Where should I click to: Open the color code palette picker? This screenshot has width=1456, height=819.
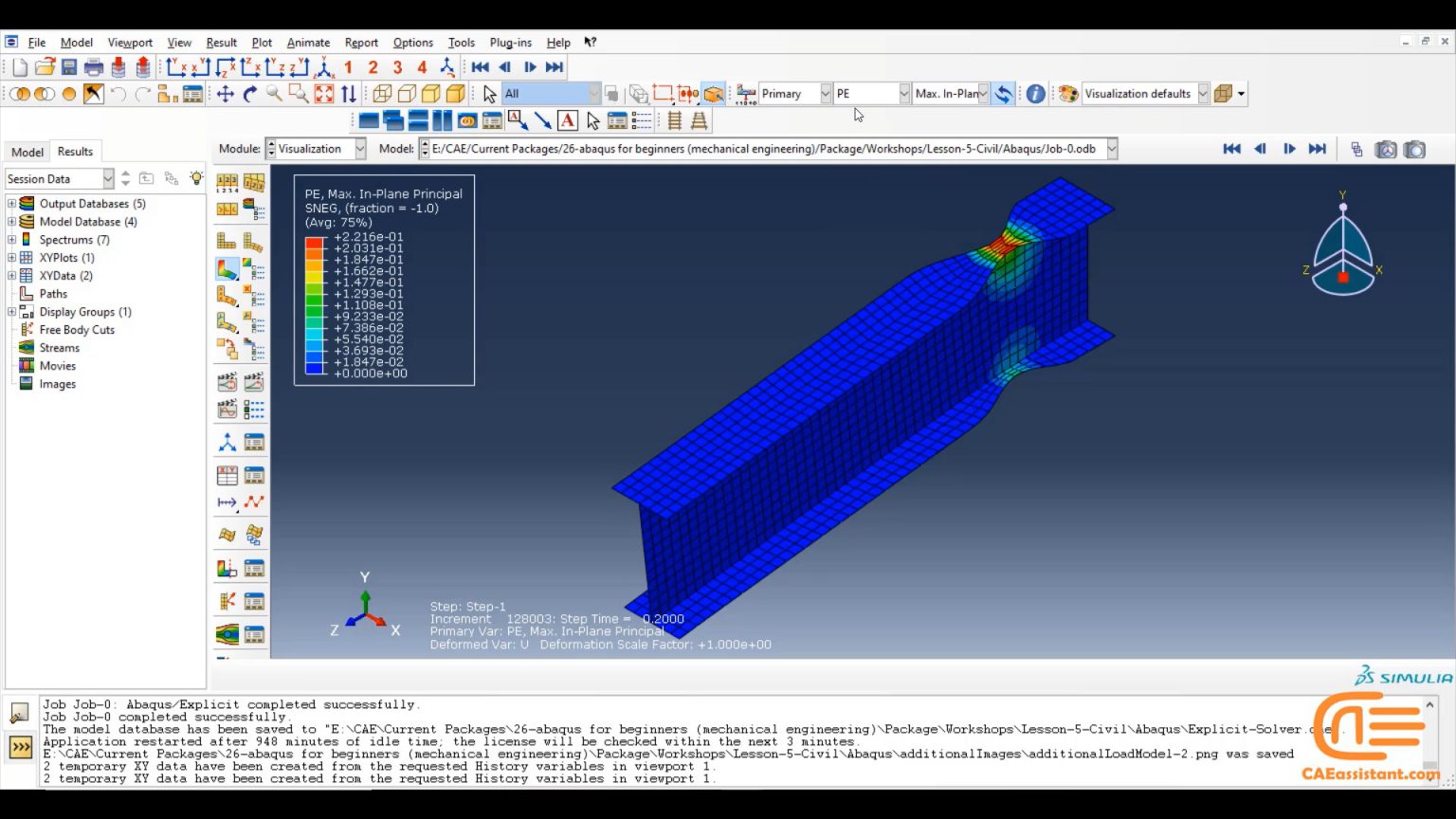[x=1066, y=93]
